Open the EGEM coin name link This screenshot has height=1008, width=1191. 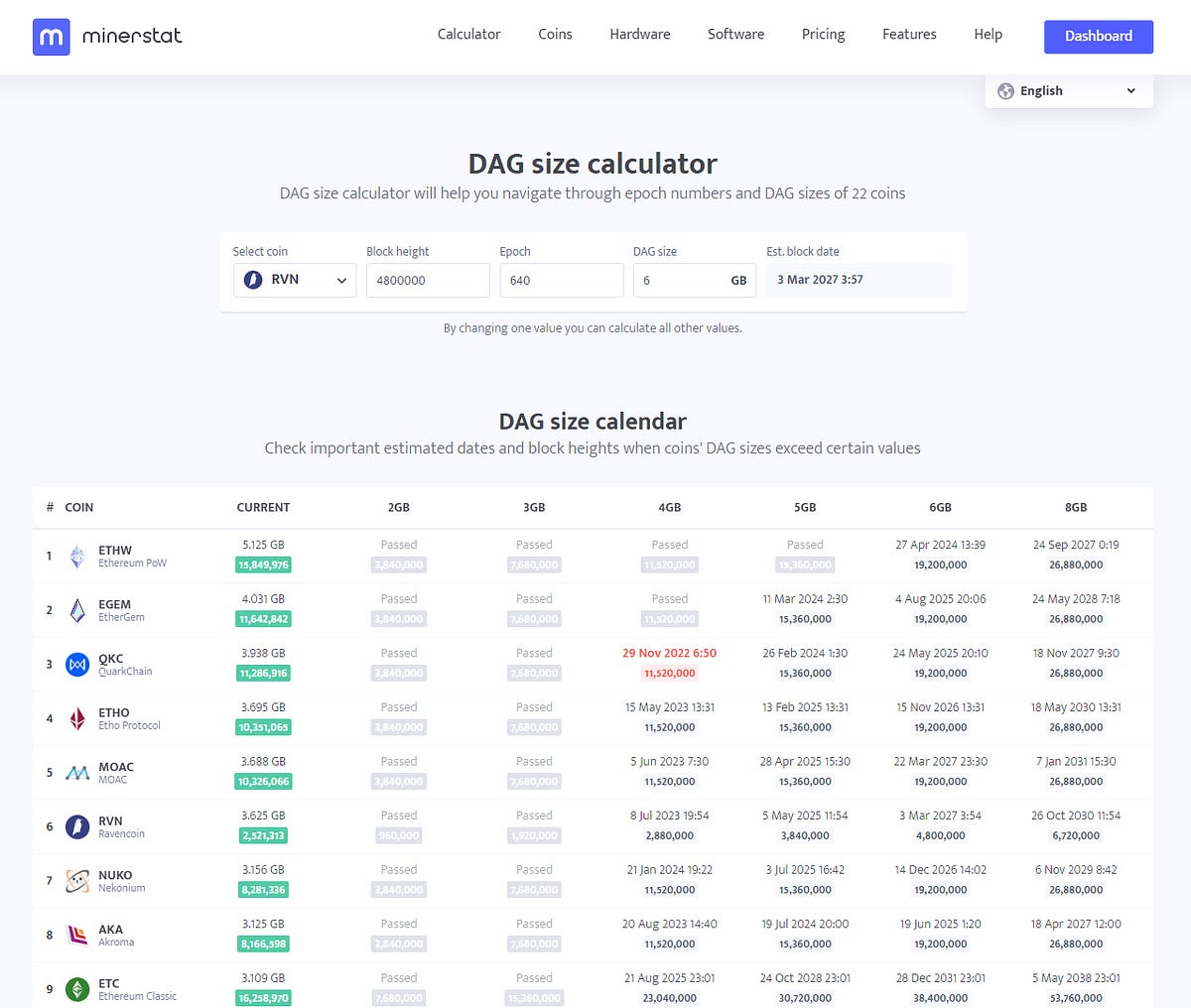[114, 604]
